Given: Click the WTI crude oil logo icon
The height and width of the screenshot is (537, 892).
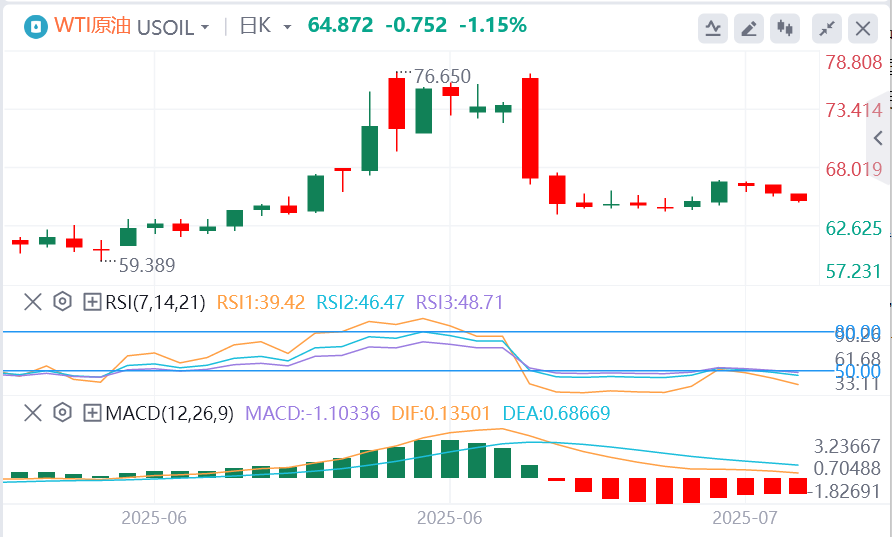Looking at the screenshot, I should [x=36, y=27].
